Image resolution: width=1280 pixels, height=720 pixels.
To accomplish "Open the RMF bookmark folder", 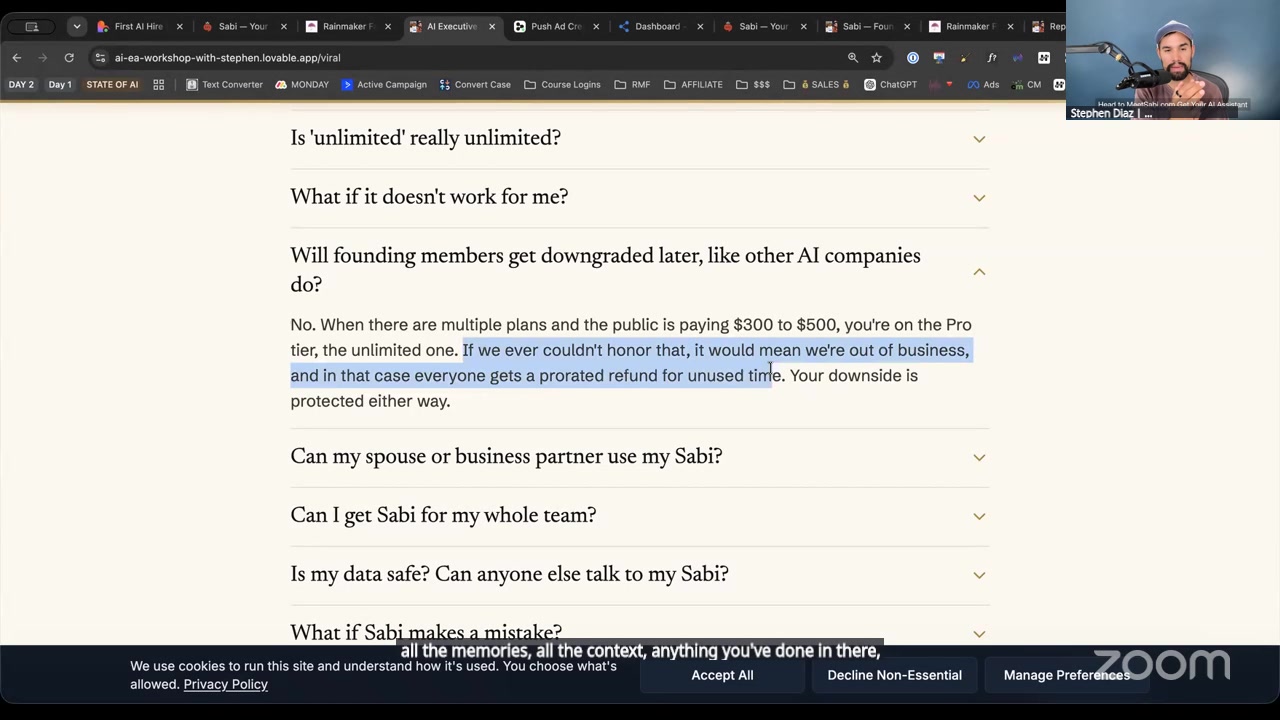I will click(632, 85).
